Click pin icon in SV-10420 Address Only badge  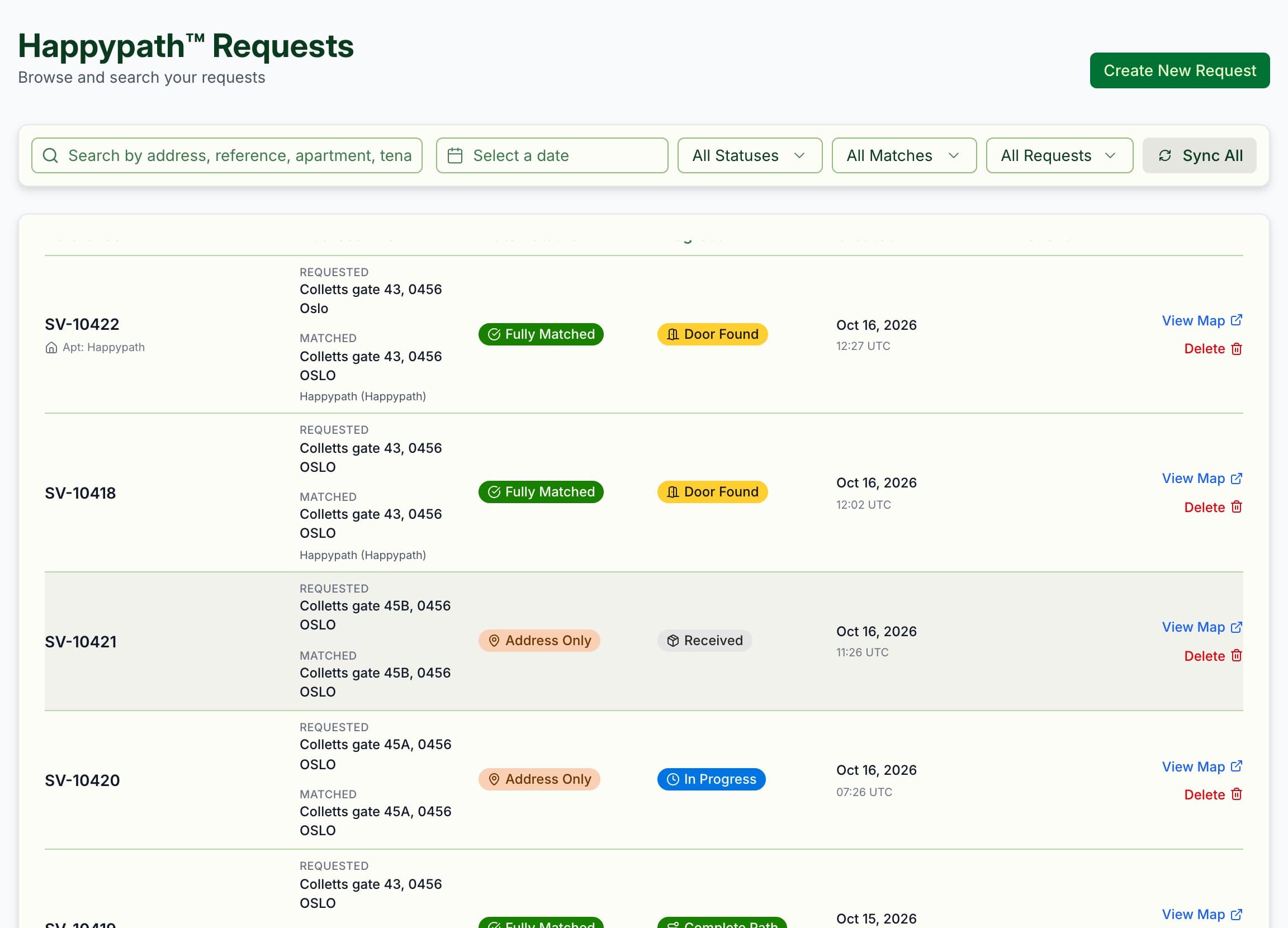[494, 779]
